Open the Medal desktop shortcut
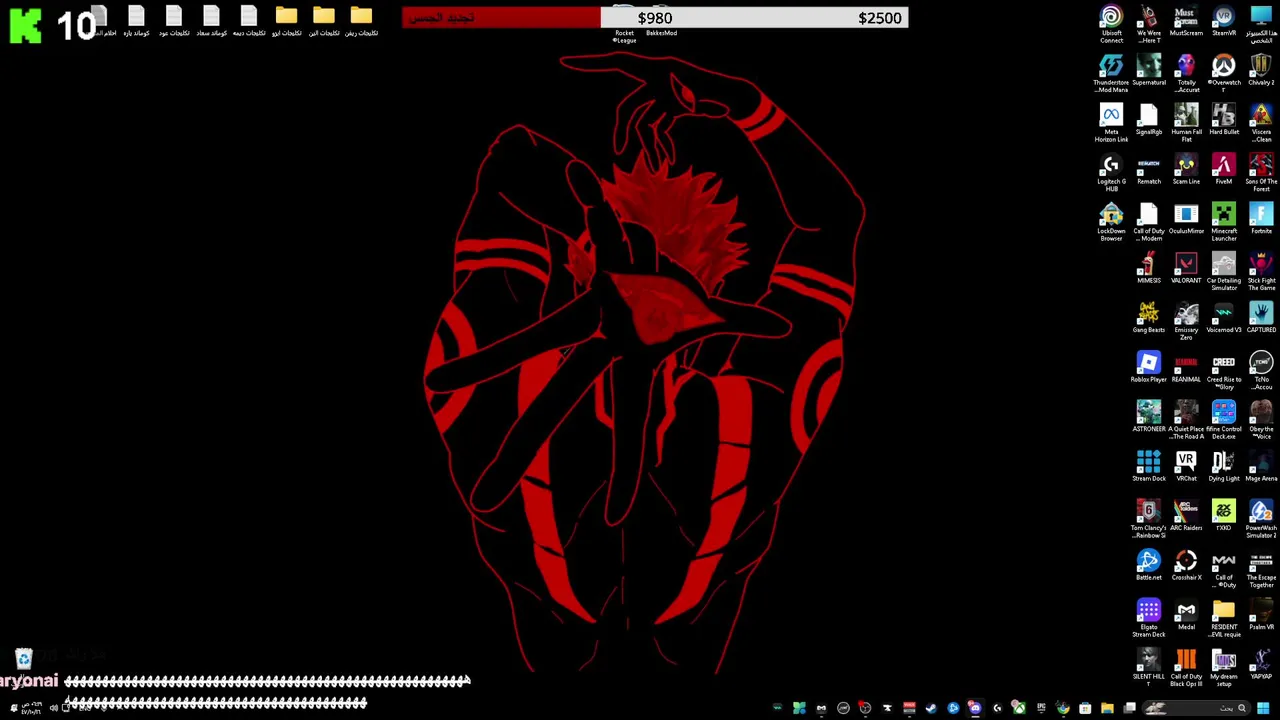Screen dimensions: 1280x720 click(x=1186, y=616)
